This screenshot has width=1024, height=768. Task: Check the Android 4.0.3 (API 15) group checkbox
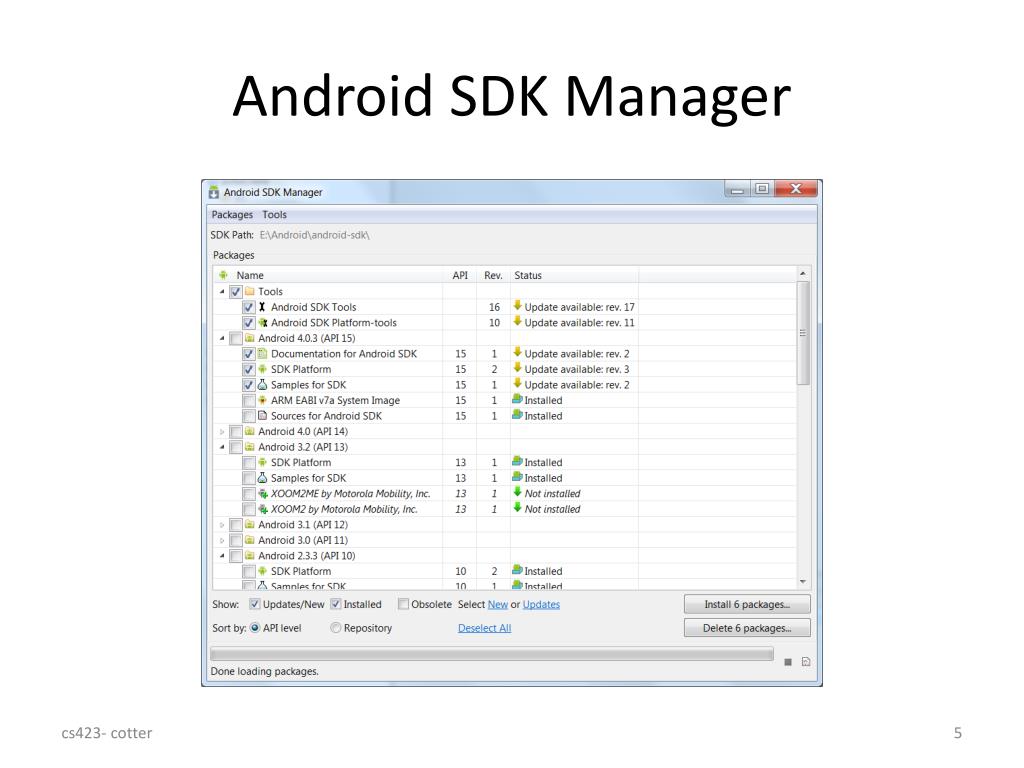236,338
